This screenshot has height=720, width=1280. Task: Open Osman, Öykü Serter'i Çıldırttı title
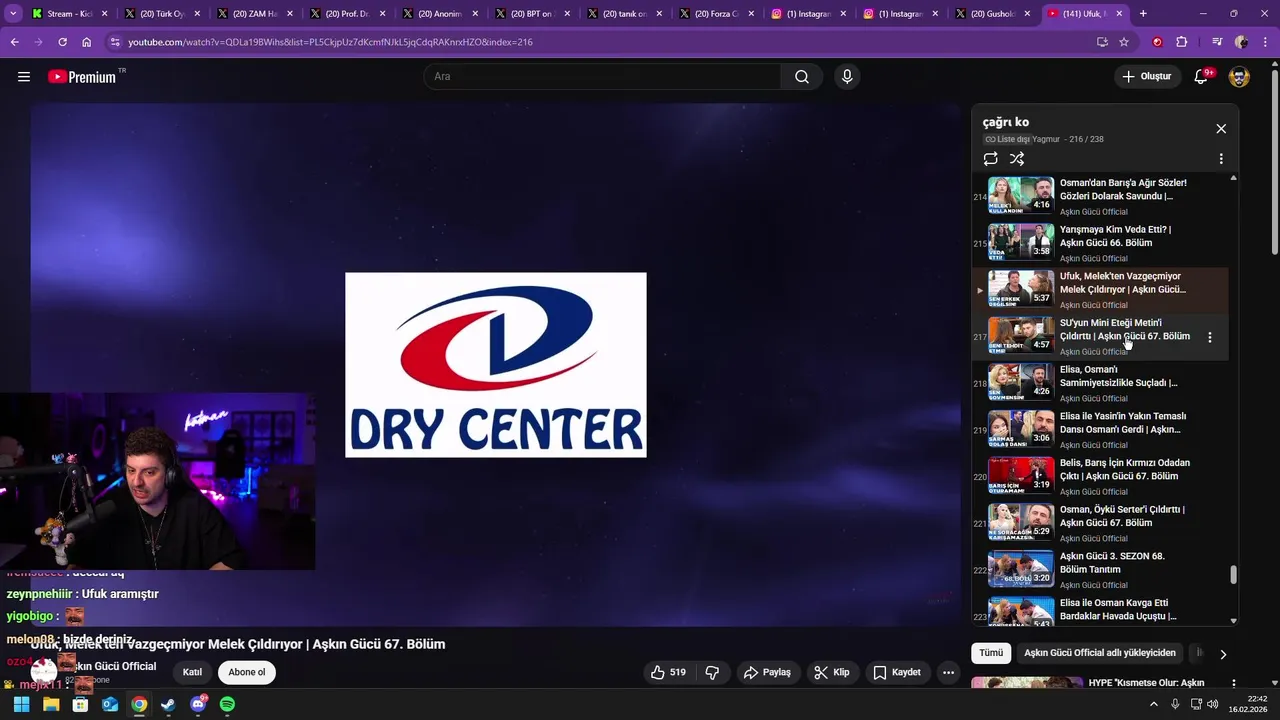tap(1122, 516)
